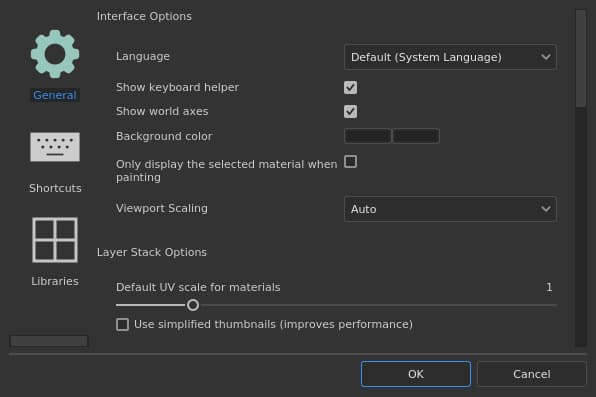This screenshot has width=596, height=397.
Task: Switch to the Shortcuts tab label
Action: [x=55, y=188]
